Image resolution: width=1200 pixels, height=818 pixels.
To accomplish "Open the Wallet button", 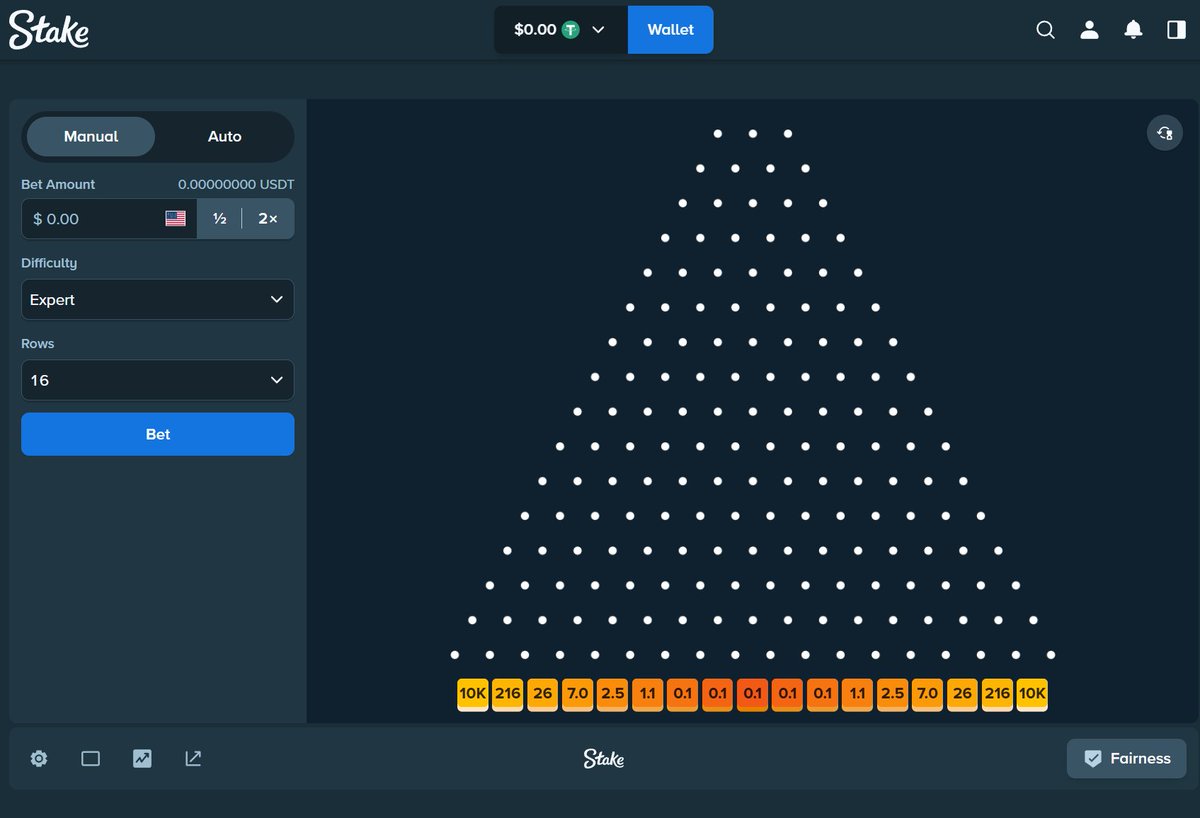I will (671, 30).
